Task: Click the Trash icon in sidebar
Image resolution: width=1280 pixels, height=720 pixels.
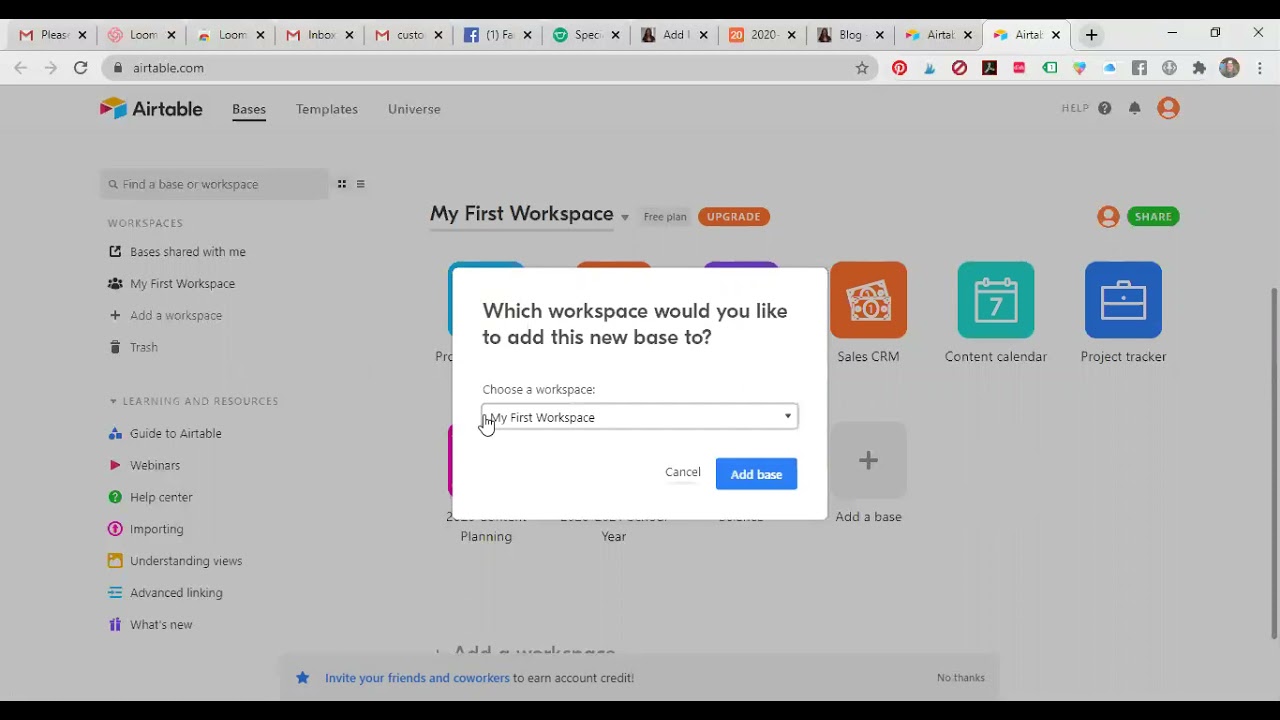Action: click(115, 347)
